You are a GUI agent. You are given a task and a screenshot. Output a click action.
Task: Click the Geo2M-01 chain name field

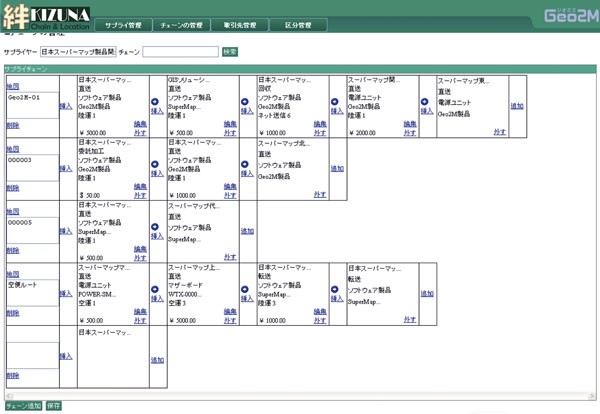click(x=33, y=105)
